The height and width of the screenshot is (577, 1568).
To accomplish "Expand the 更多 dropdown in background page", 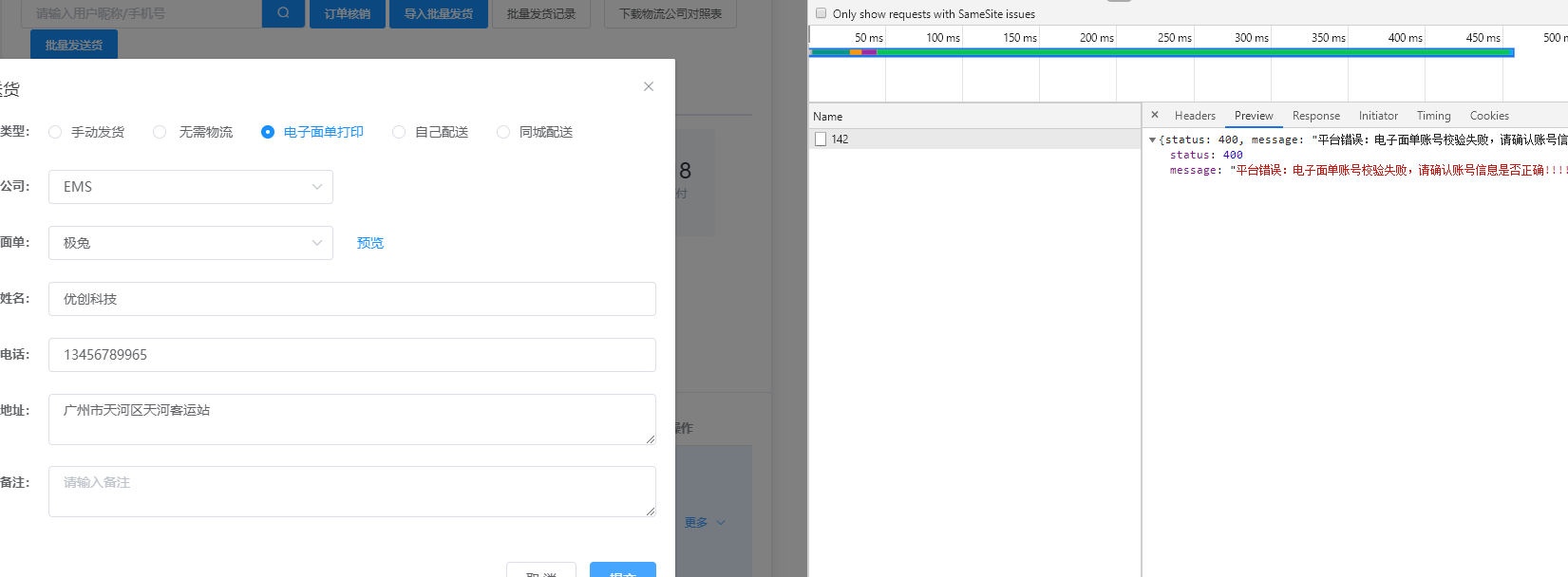I will pyautogui.click(x=705, y=522).
